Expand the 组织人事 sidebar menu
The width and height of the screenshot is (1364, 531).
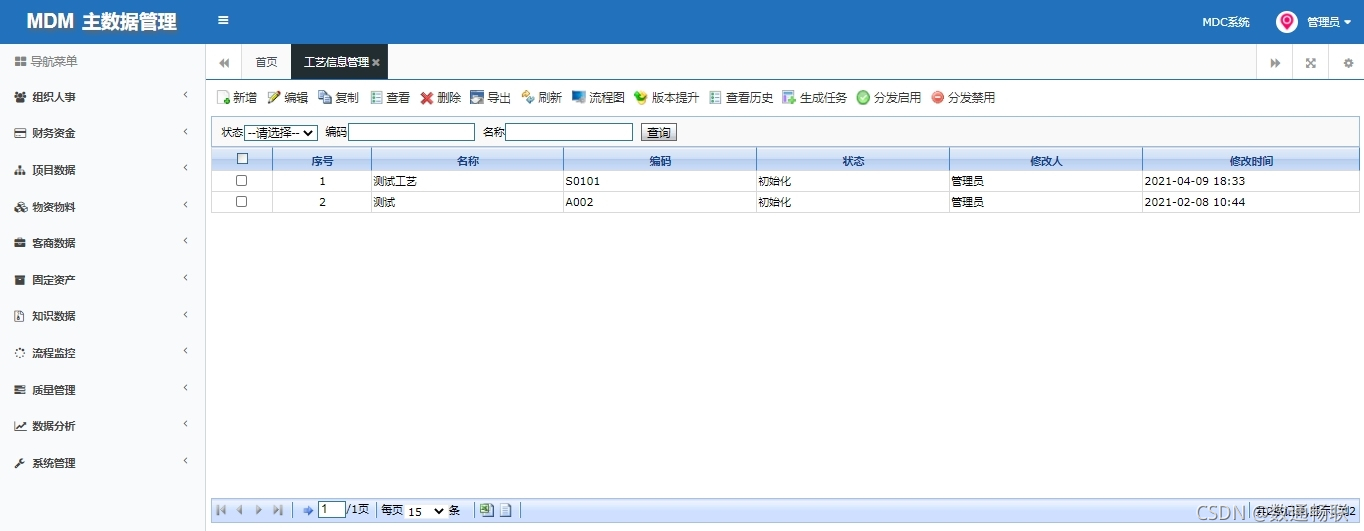click(102, 97)
